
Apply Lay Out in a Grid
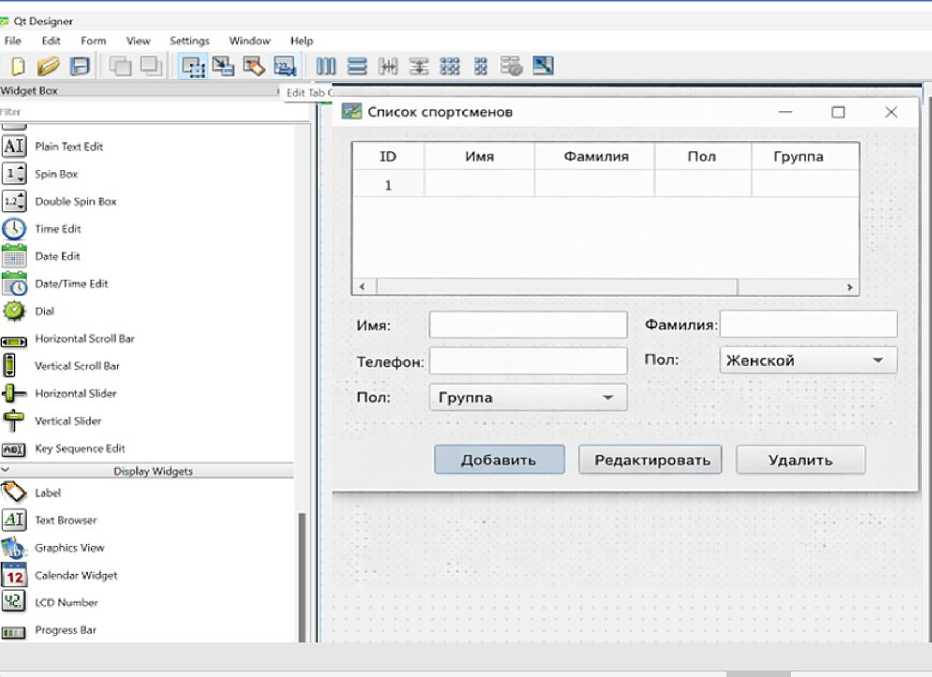coord(450,67)
